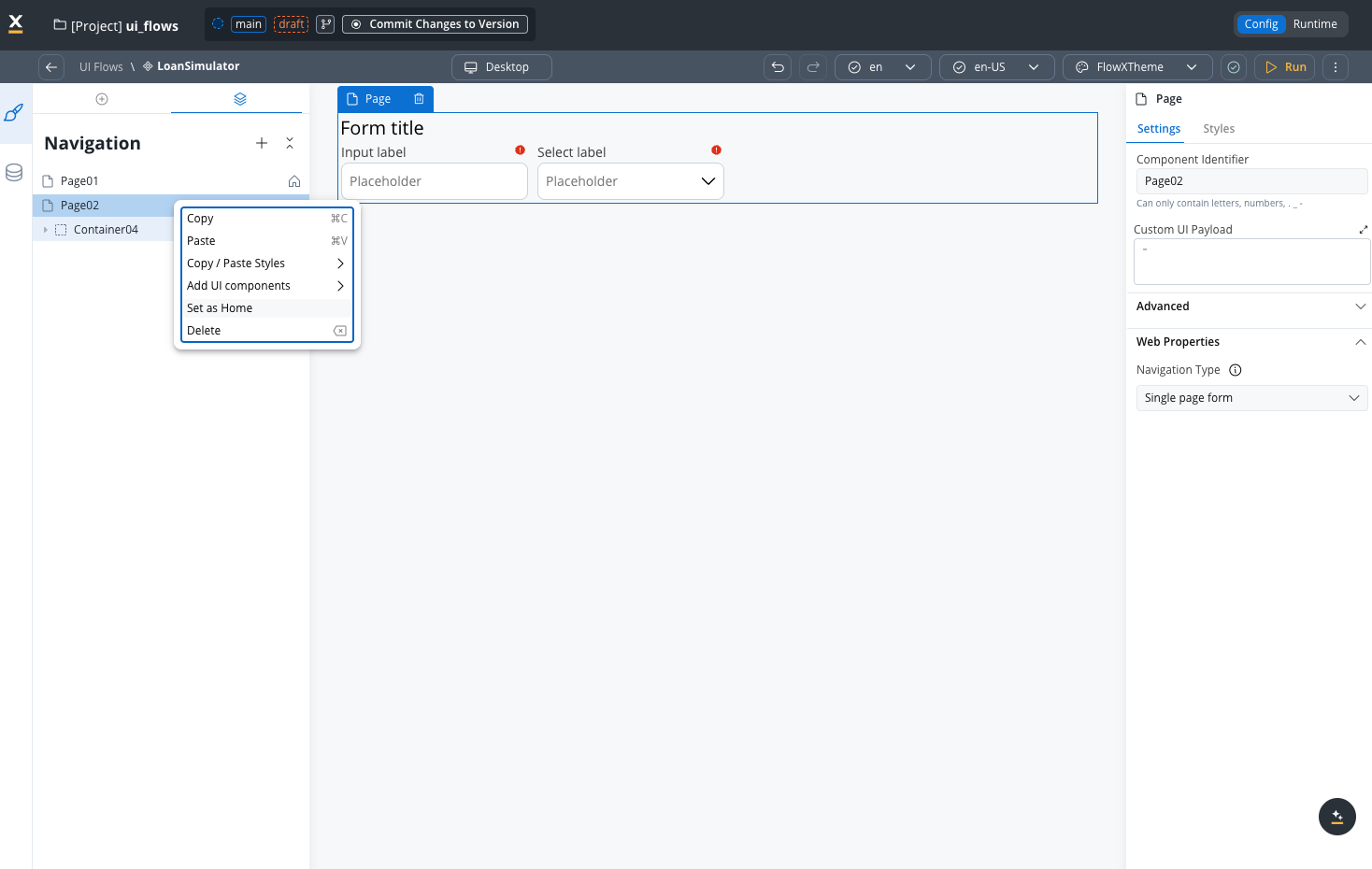Switch to Config mode
Viewport: 1372px width, 869px height.
coord(1261,24)
